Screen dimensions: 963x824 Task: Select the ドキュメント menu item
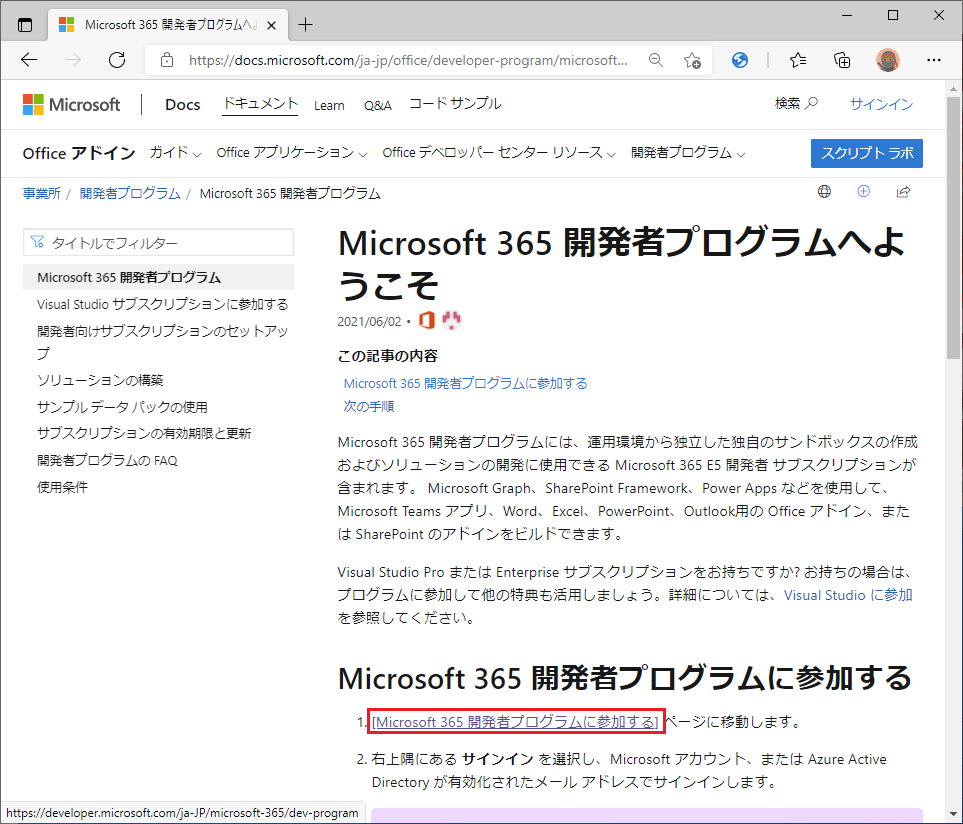point(260,104)
